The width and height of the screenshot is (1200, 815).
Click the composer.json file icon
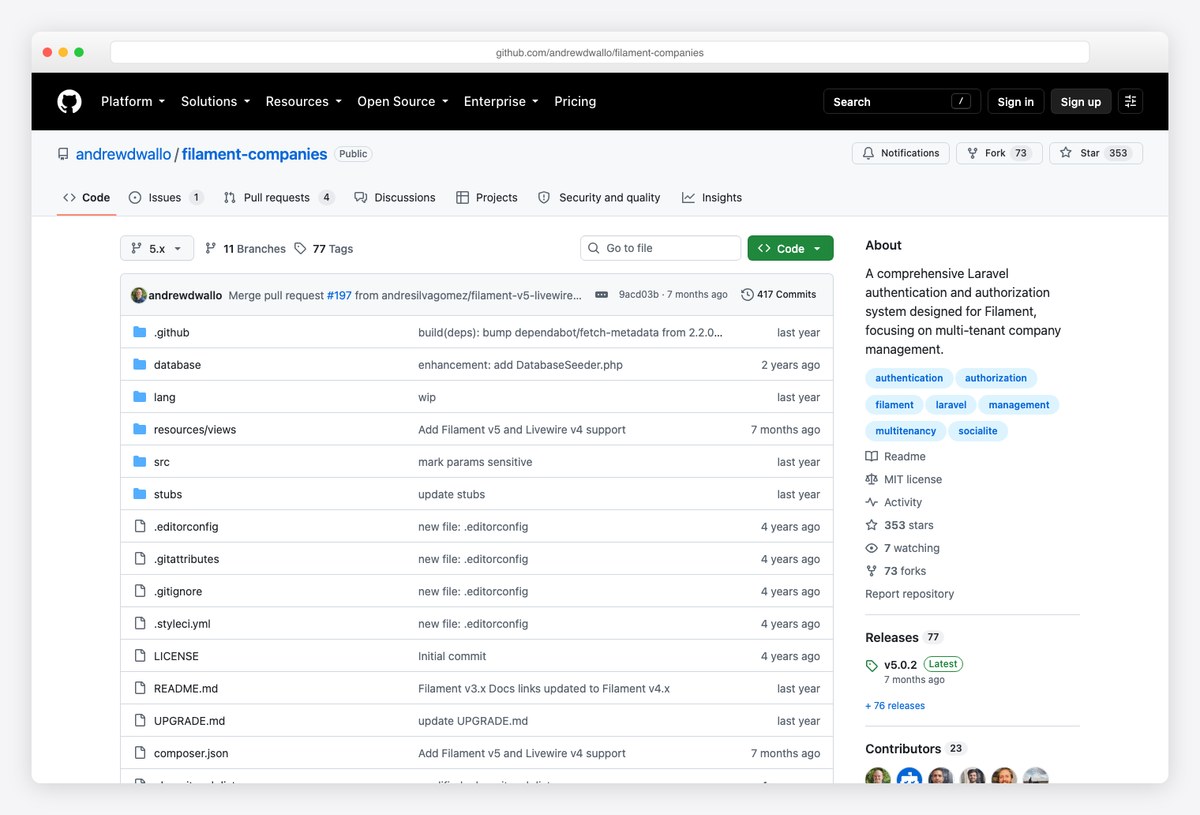click(x=140, y=753)
